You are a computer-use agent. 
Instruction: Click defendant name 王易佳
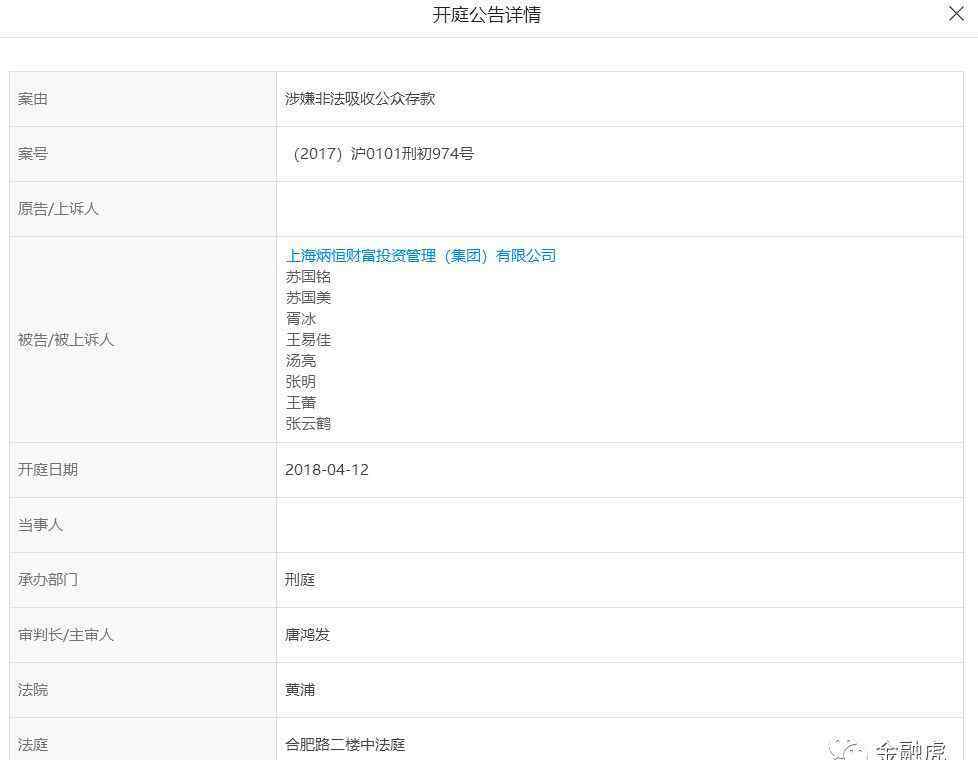tap(308, 339)
